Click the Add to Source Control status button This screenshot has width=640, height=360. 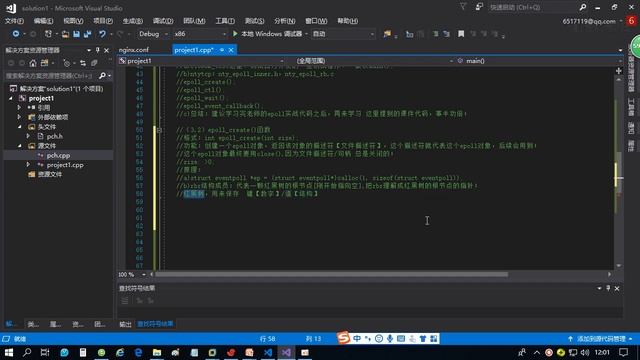click(x=600, y=339)
